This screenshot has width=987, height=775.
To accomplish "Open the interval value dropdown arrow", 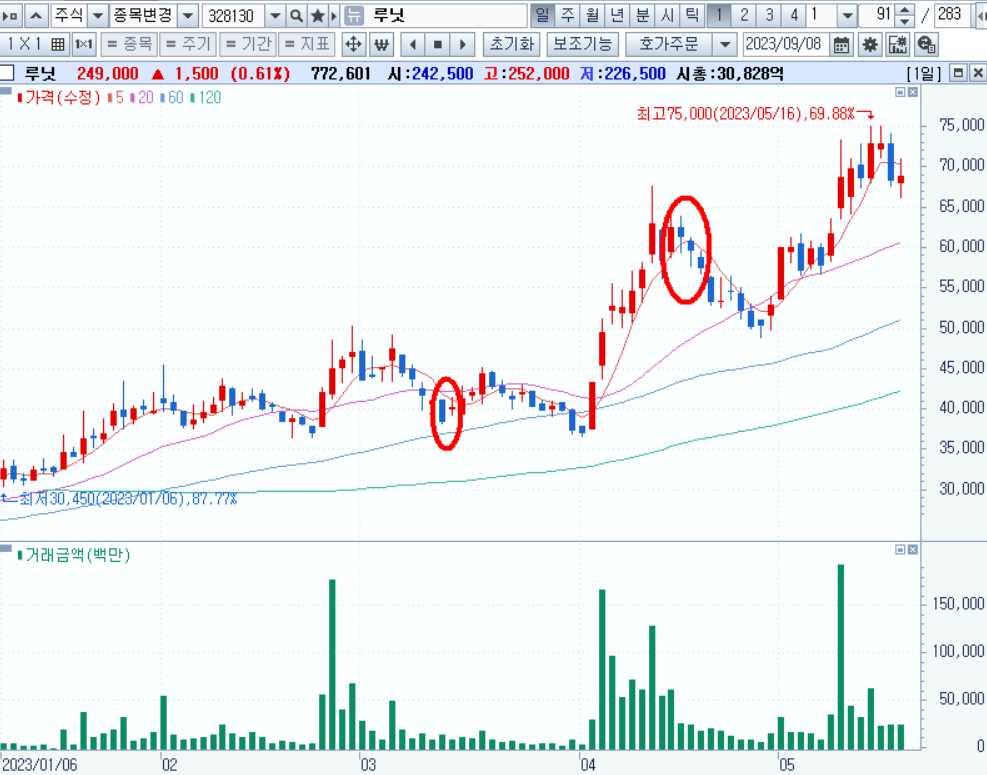I will point(847,15).
